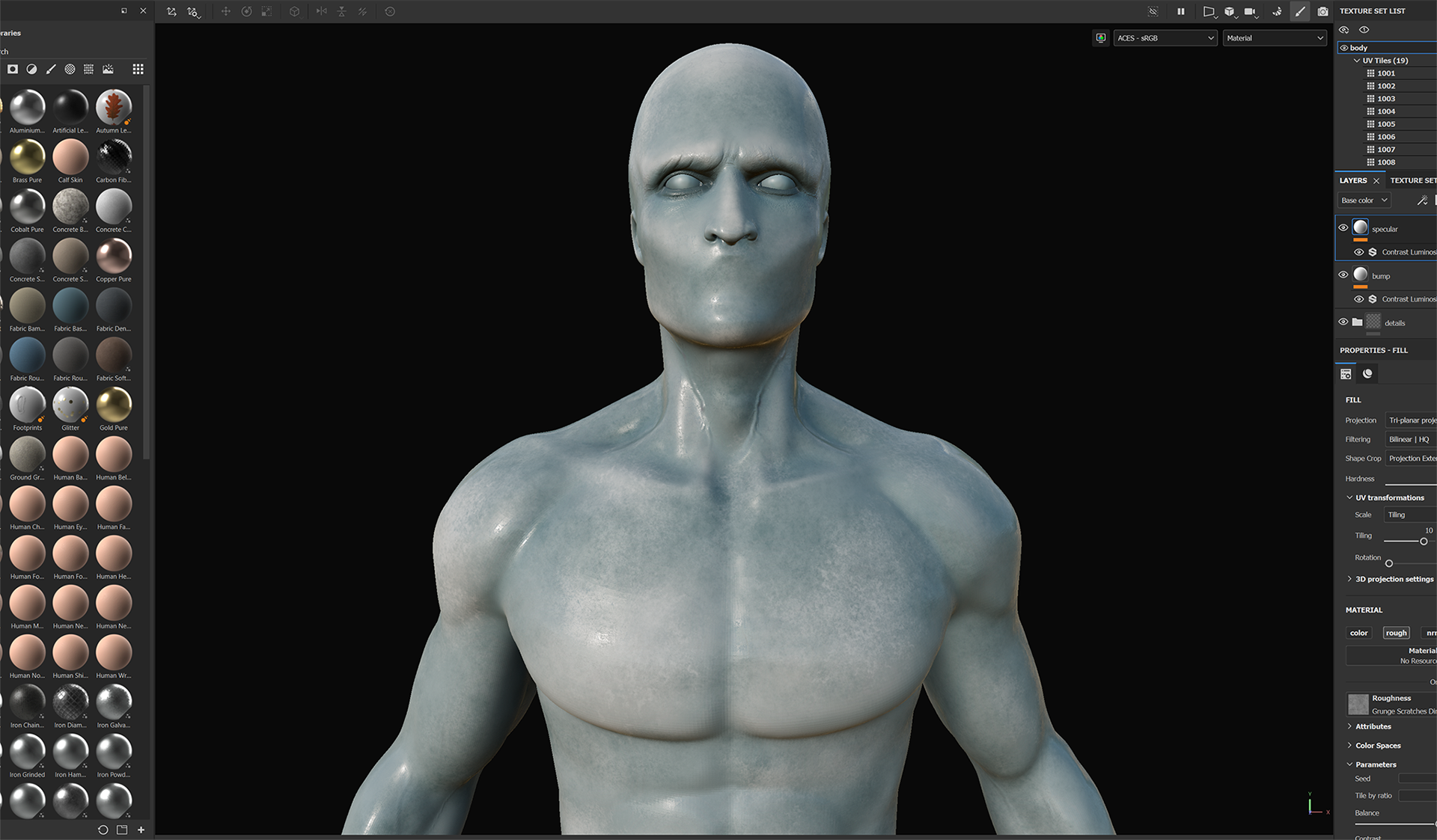Image resolution: width=1437 pixels, height=840 pixels.
Task: Collapse the UV Tiles (19) tree
Action: (1357, 61)
